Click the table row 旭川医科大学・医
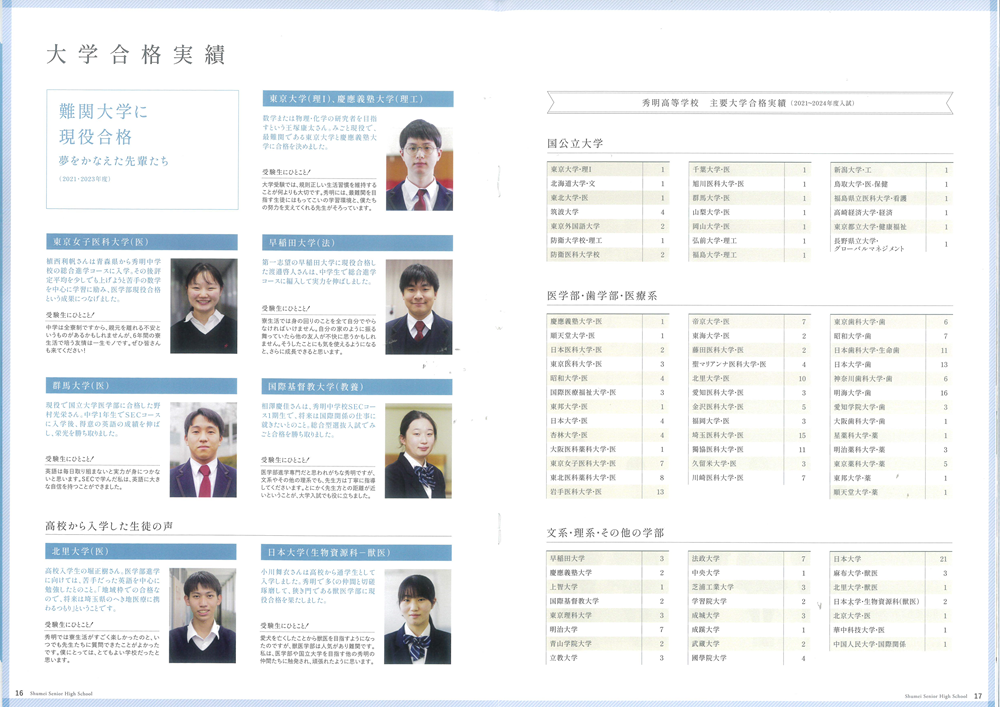The height and width of the screenshot is (707, 1000). coord(750,184)
